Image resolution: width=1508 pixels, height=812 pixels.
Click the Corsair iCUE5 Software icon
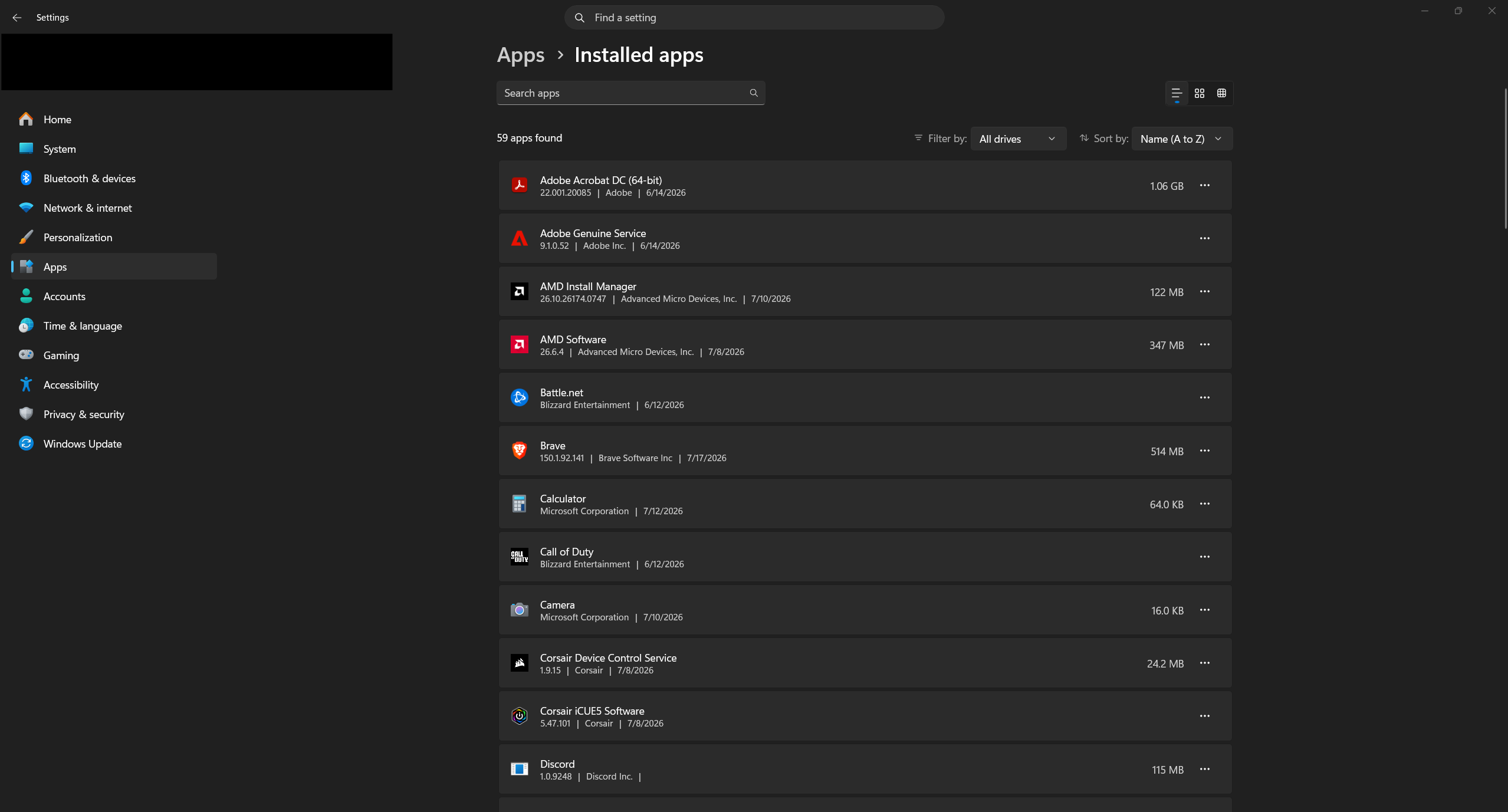pyautogui.click(x=519, y=716)
